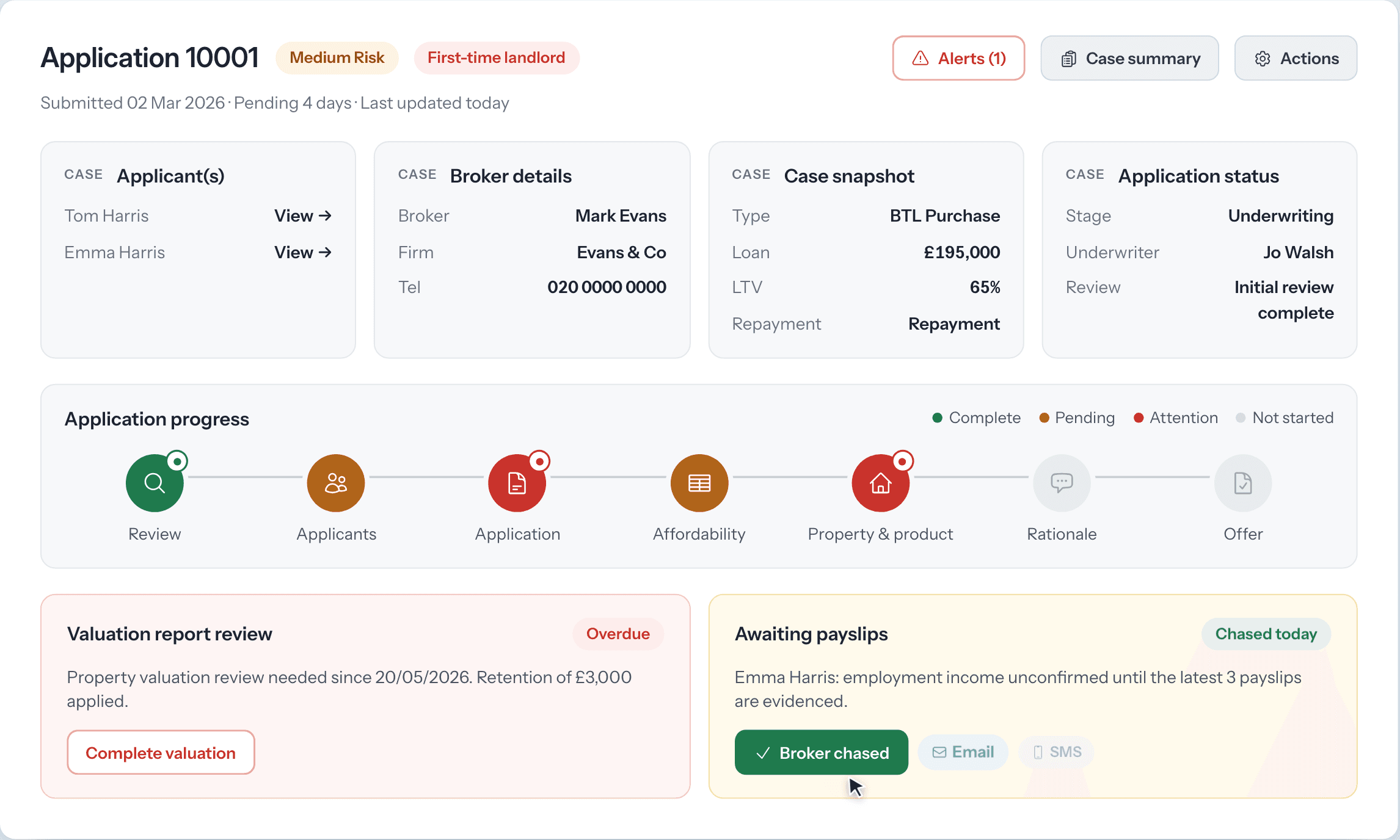This screenshot has width=1400, height=840.
Task: Open the Application step document icon
Action: pos(517,483)
